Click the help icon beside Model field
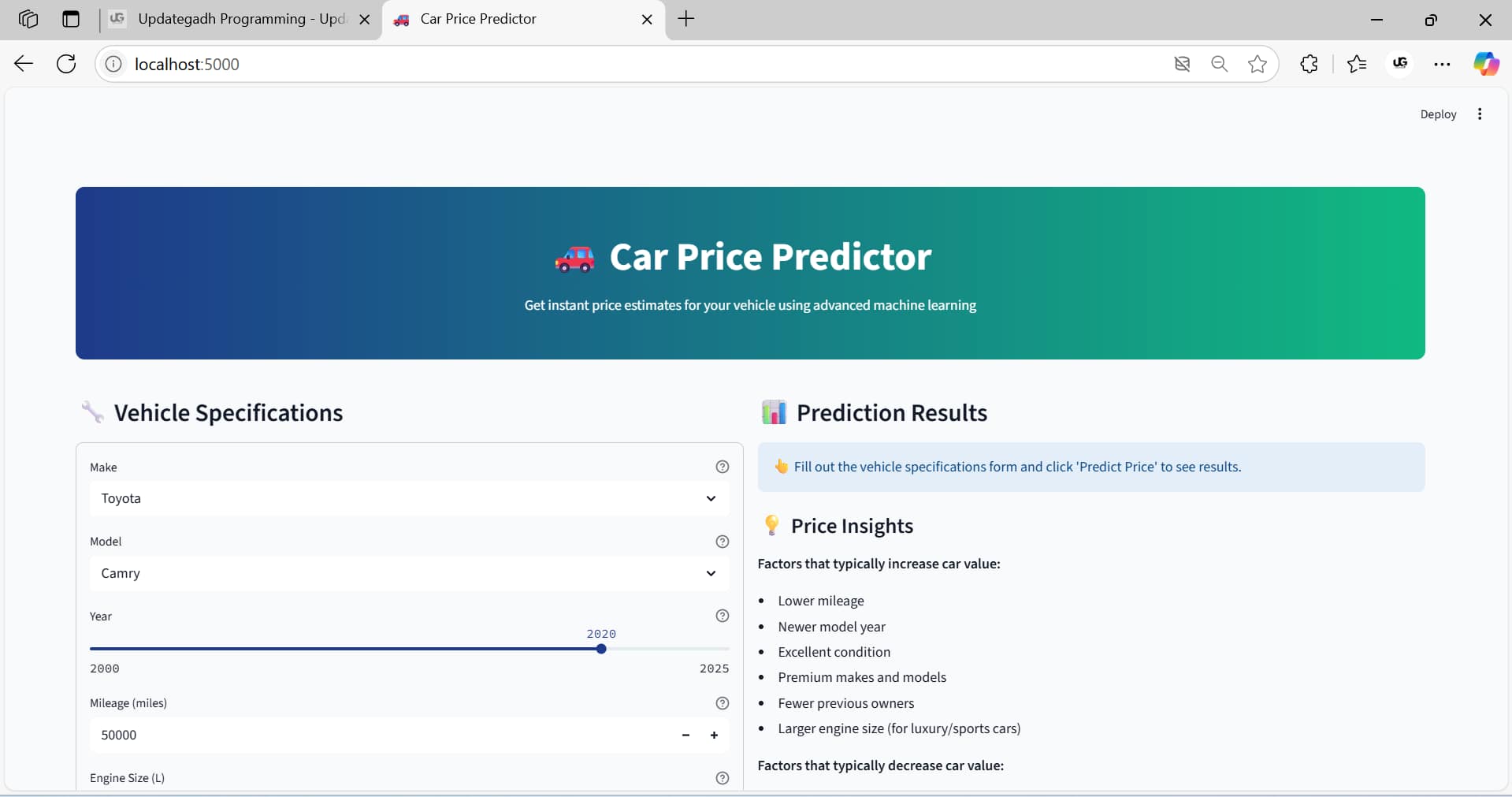The width and height of the screenshot is (1512, 797). pyautogui.click(x=722, y=542)
